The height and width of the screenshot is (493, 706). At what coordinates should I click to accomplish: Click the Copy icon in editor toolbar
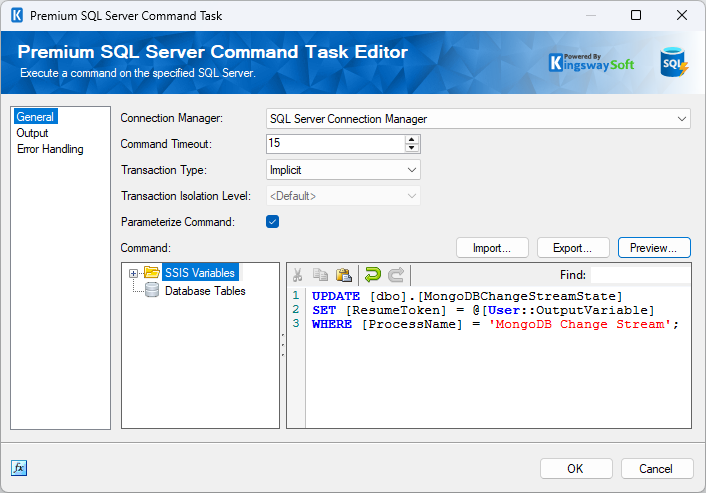tap(320, 275)
